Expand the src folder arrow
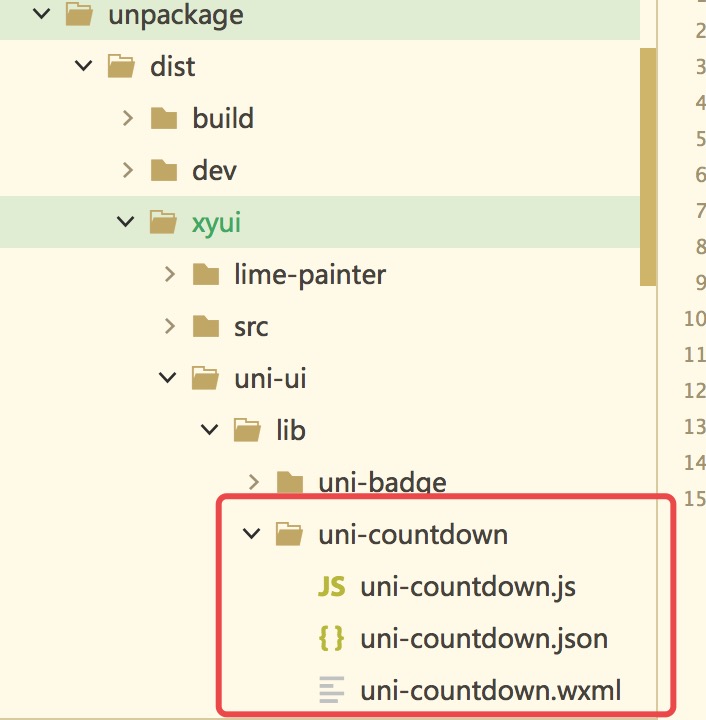The width and height of the screenshot is (706, 720). pyautogui.click(x=168, y=326)
